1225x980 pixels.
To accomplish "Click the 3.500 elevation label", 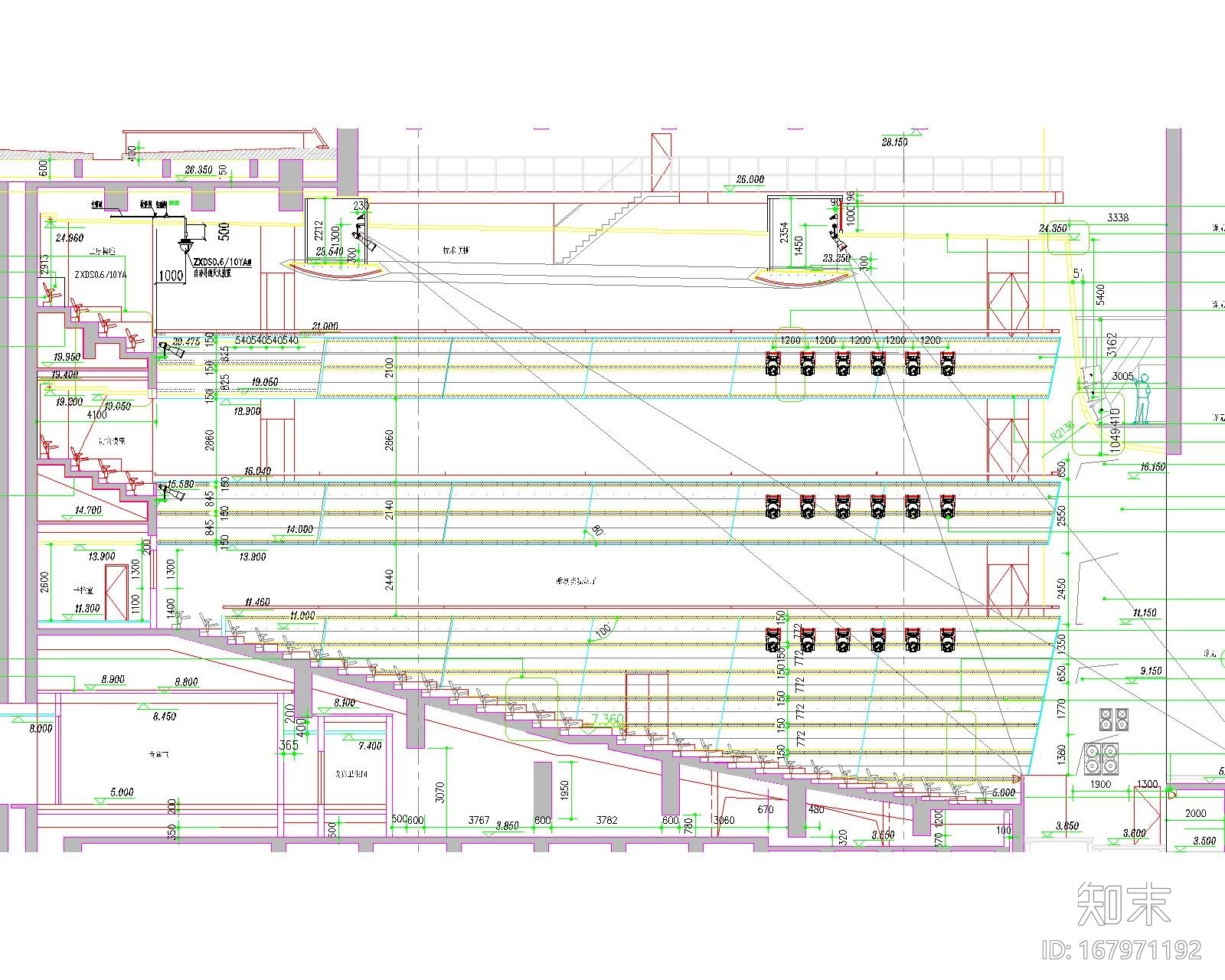I will 1204,841.
